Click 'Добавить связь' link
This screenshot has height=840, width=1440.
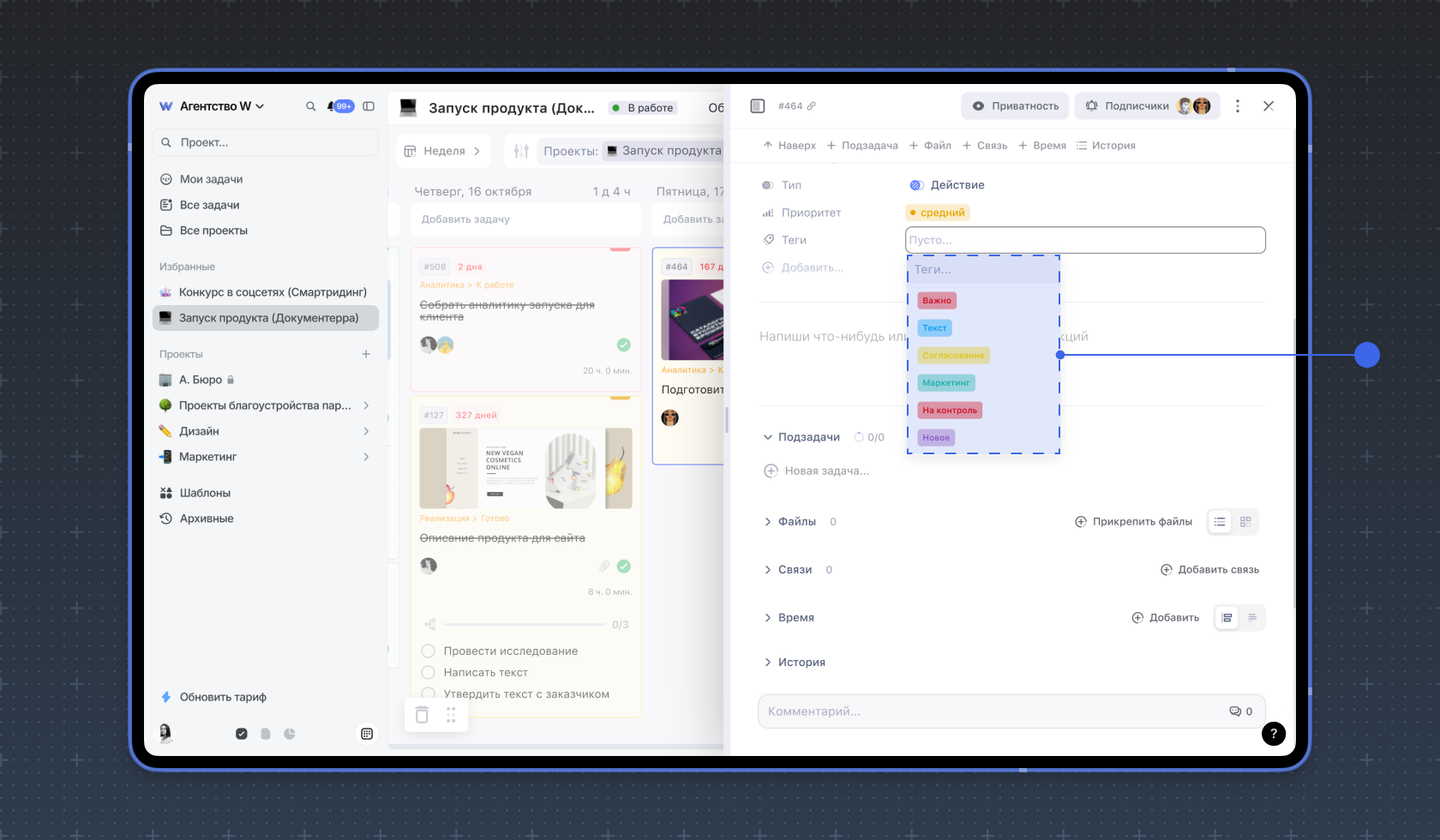click(1209, 570)
